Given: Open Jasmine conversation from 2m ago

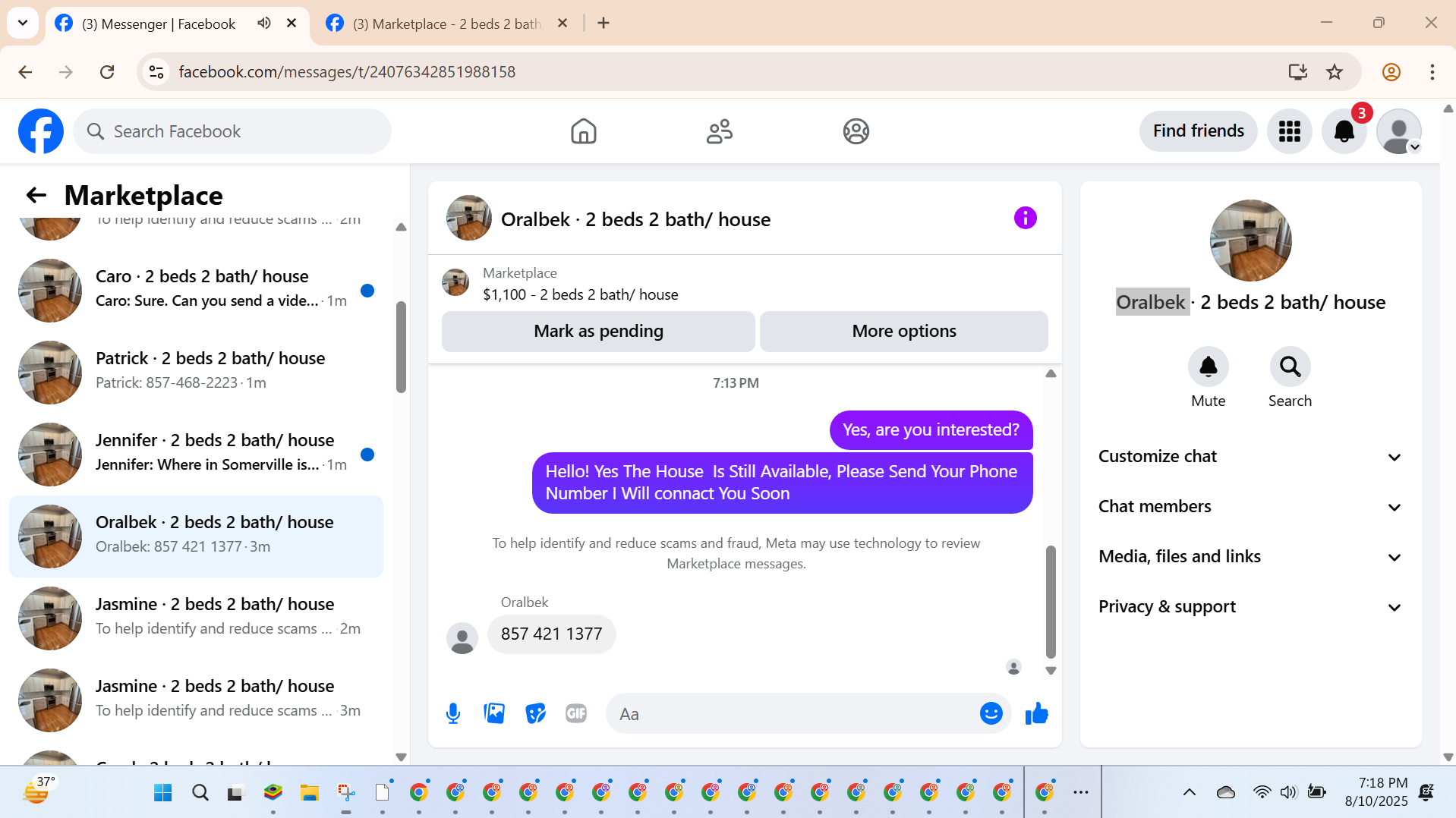Looking at the screenshot, I should pyautogui.click(x=196, y=618).
